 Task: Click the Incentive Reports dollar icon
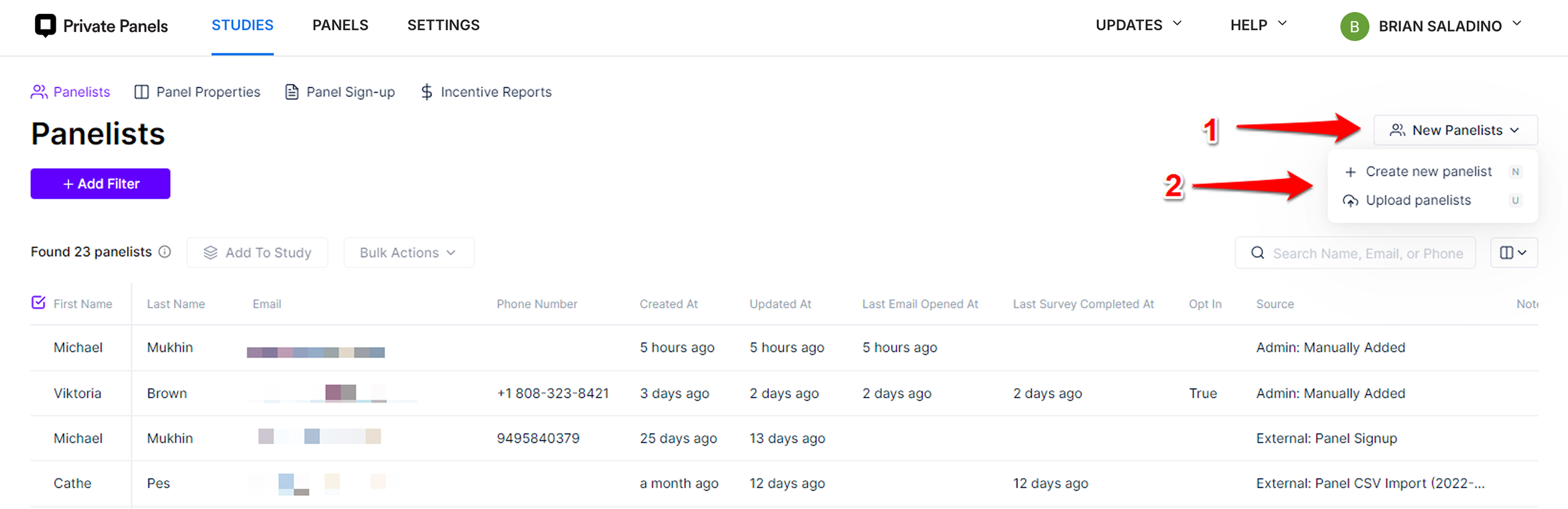pyautogui.click(x=427, y=92)
